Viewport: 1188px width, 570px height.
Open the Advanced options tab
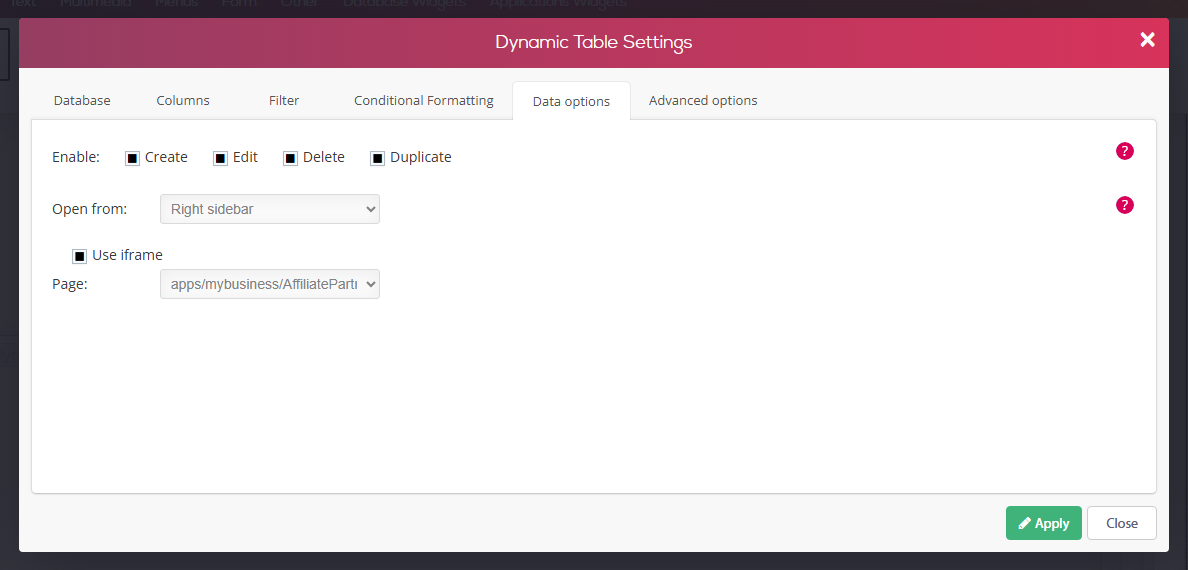(x=703, y=100)
